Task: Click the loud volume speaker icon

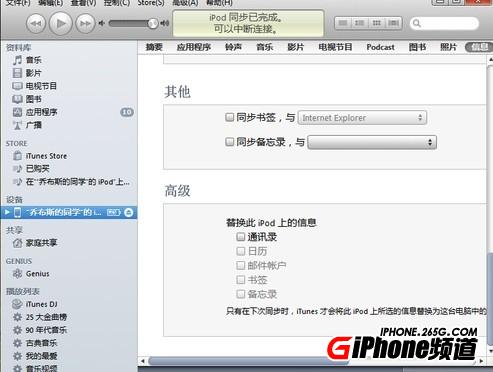Action: click(x=165, y=23)
